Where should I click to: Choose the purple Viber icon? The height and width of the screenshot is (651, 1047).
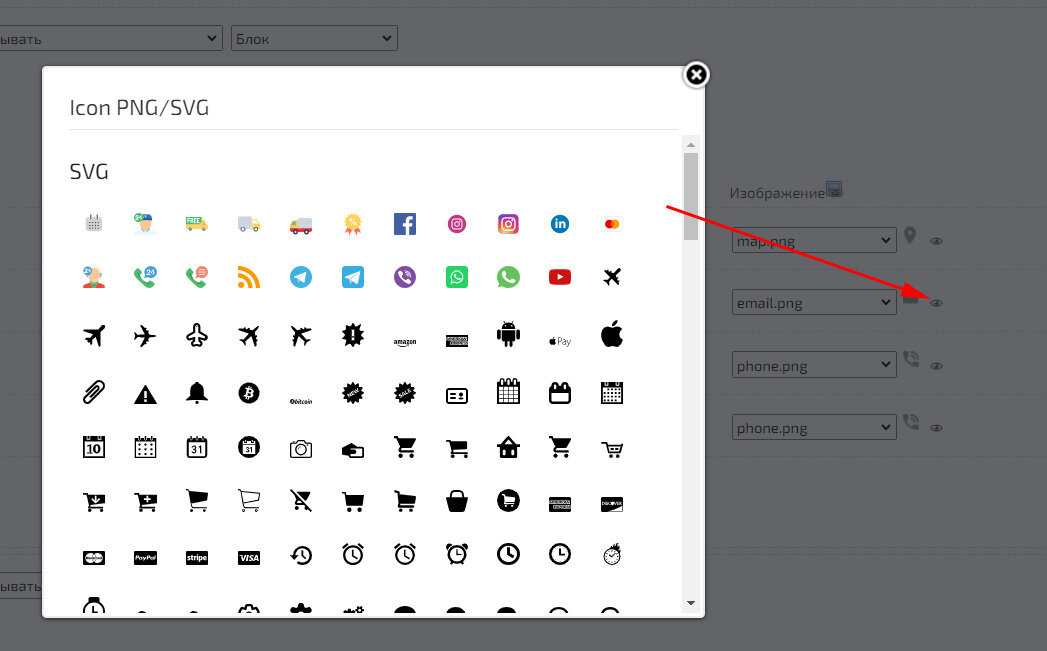tap(405, 277)
